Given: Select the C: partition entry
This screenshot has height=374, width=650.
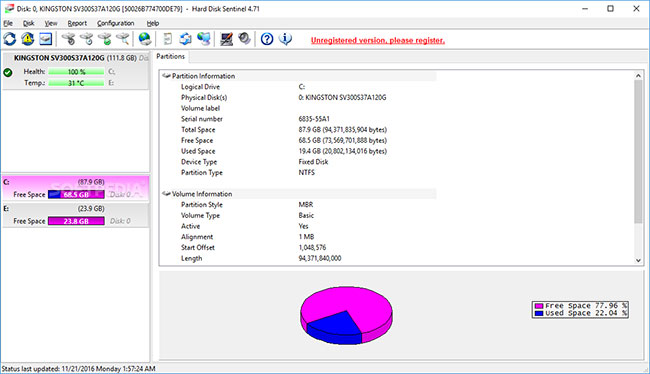Looking at the screenshot, I should point(75,188).
